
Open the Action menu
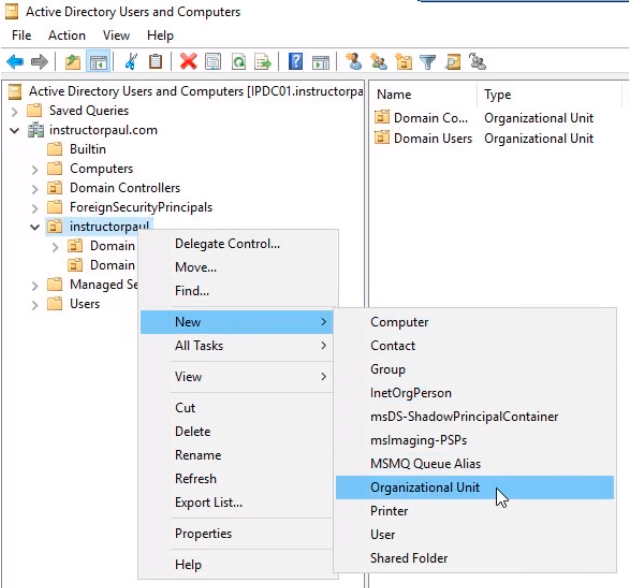click(x=67, y=35)
